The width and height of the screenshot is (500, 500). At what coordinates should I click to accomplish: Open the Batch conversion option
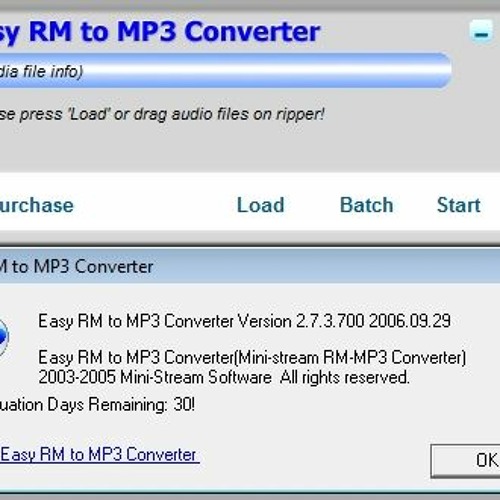click(x=366, y=205)
